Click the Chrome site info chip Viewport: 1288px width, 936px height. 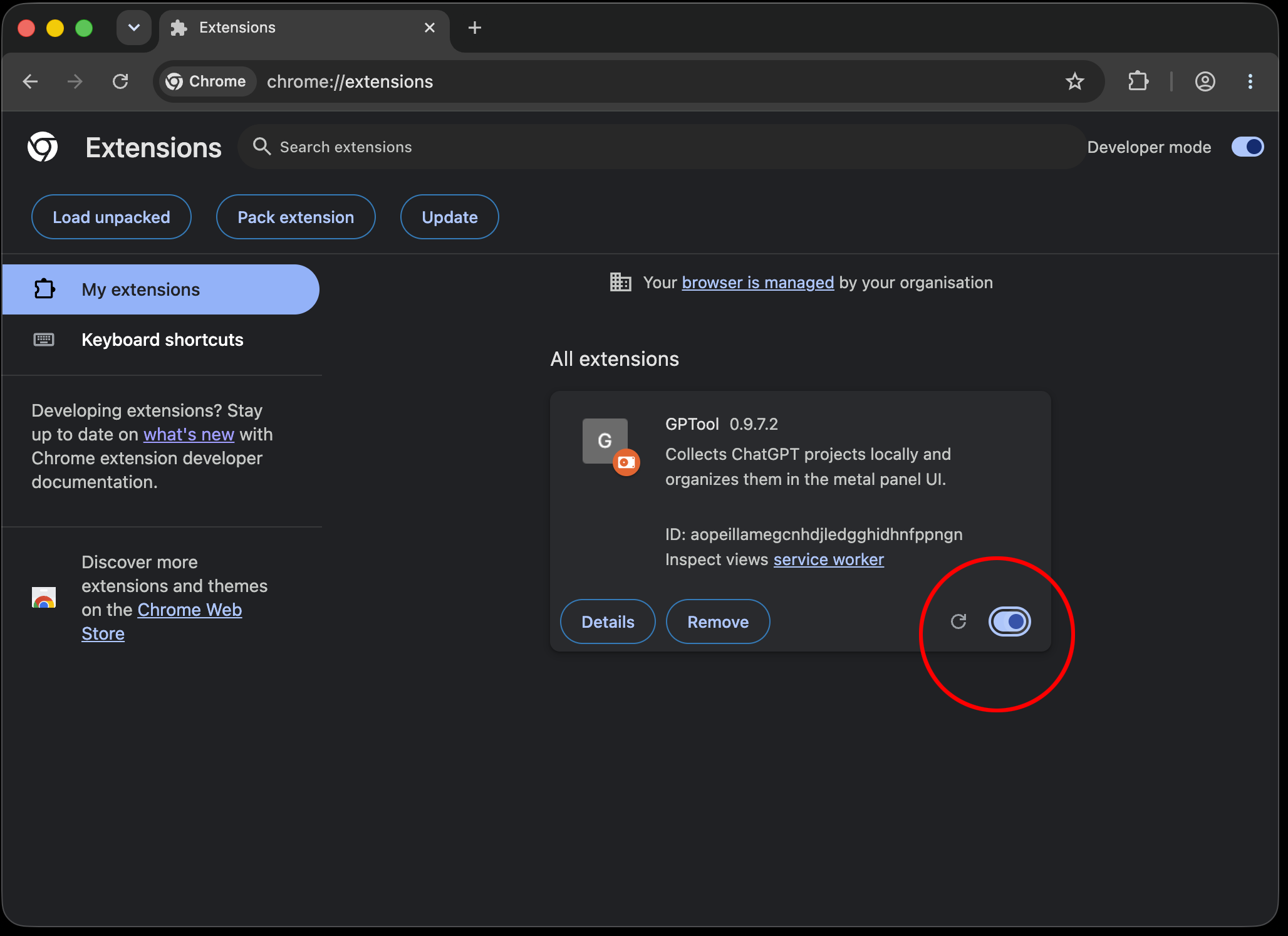click(207, 81)
